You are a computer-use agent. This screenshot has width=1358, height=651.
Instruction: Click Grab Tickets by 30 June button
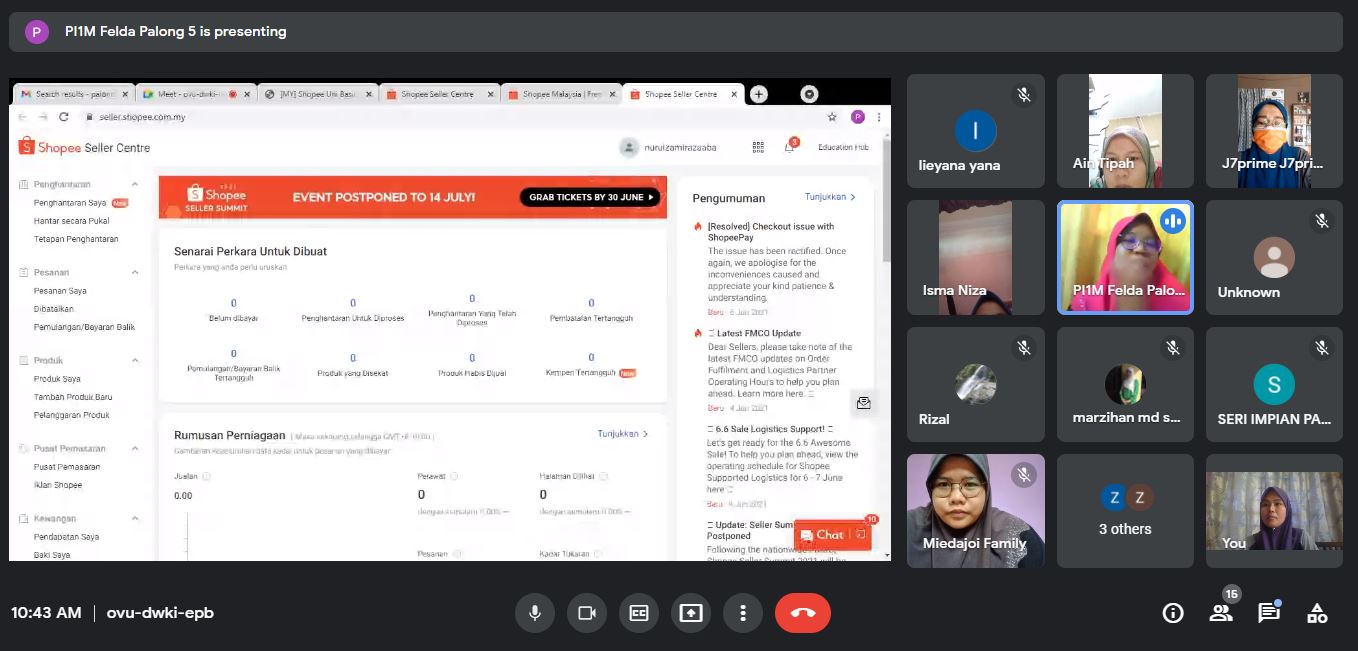tap(591, 197)
